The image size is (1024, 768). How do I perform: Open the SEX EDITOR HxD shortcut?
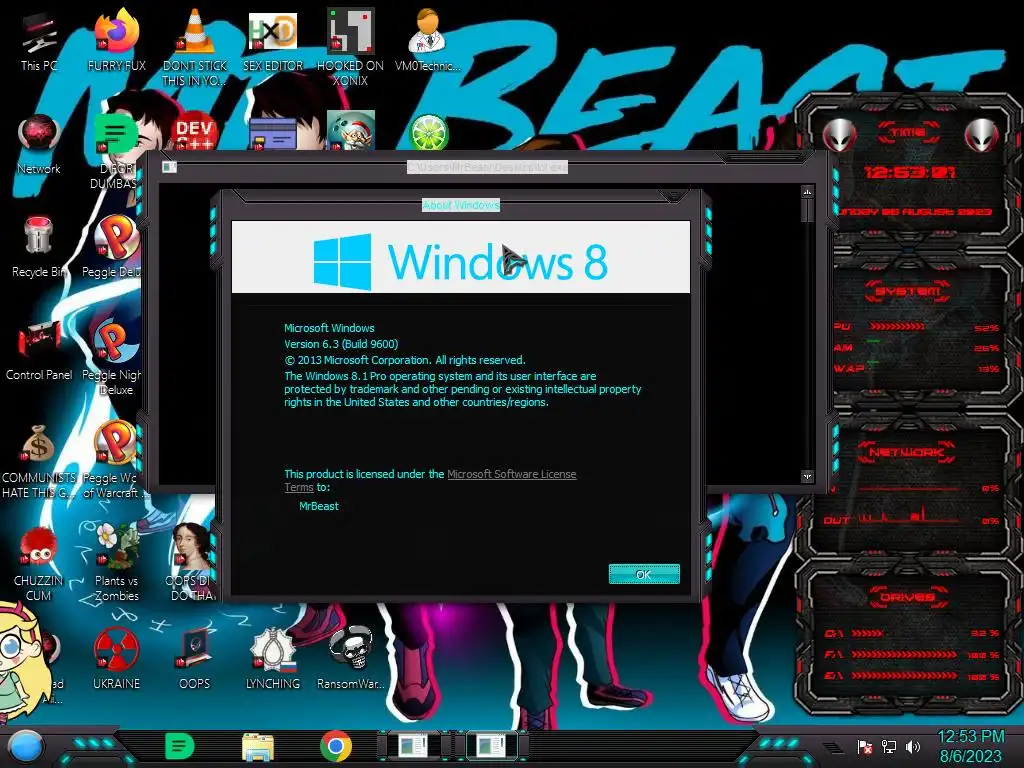(x=273, y=42)
